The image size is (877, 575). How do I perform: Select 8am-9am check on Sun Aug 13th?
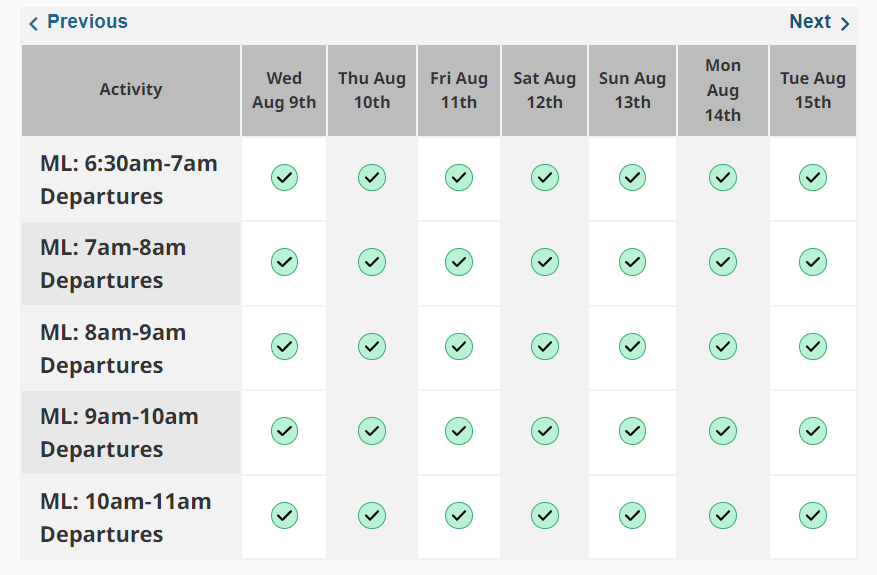(632, 347)
